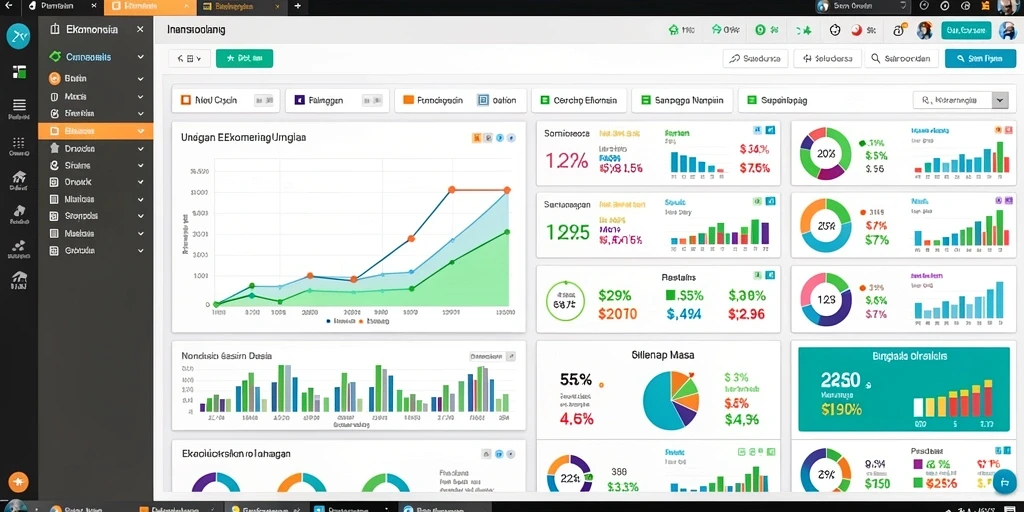Expand the Grotdia sidebar item chevron
This screenshot has width=1024, height=512.
click(x=140, y=250)
